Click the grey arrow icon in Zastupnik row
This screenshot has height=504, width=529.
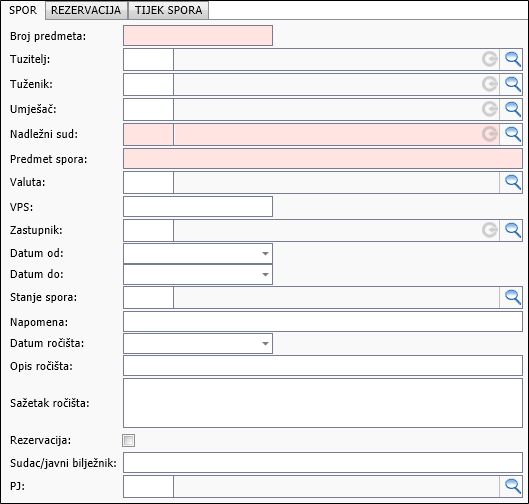(x=490, y=230)
